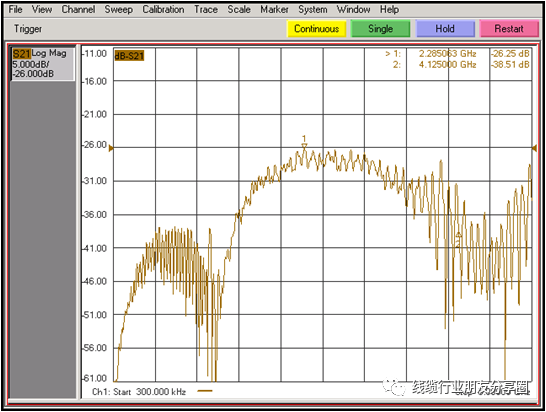
Task: Click the left reference level arrow indicator
Action: point(111,148)
